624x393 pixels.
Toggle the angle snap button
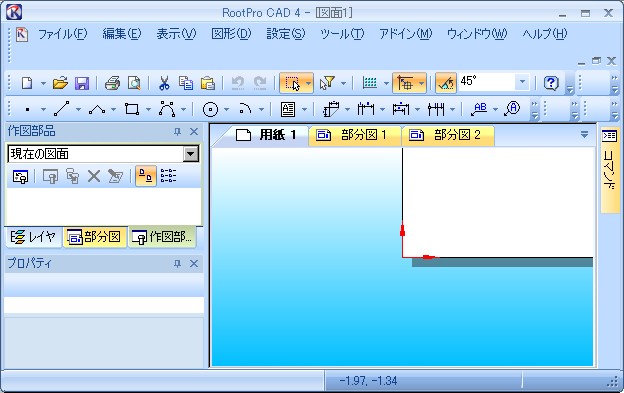tap(446, 83)
